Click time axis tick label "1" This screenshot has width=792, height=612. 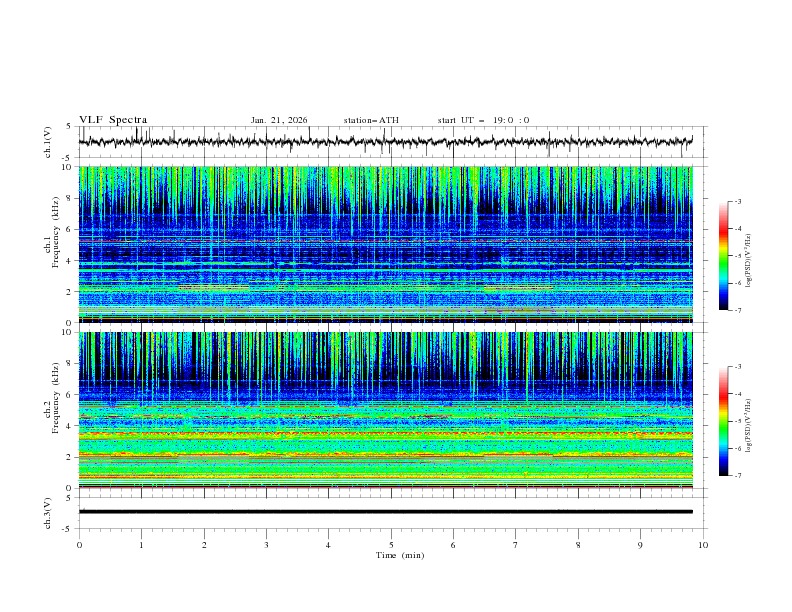click(141, 545)
